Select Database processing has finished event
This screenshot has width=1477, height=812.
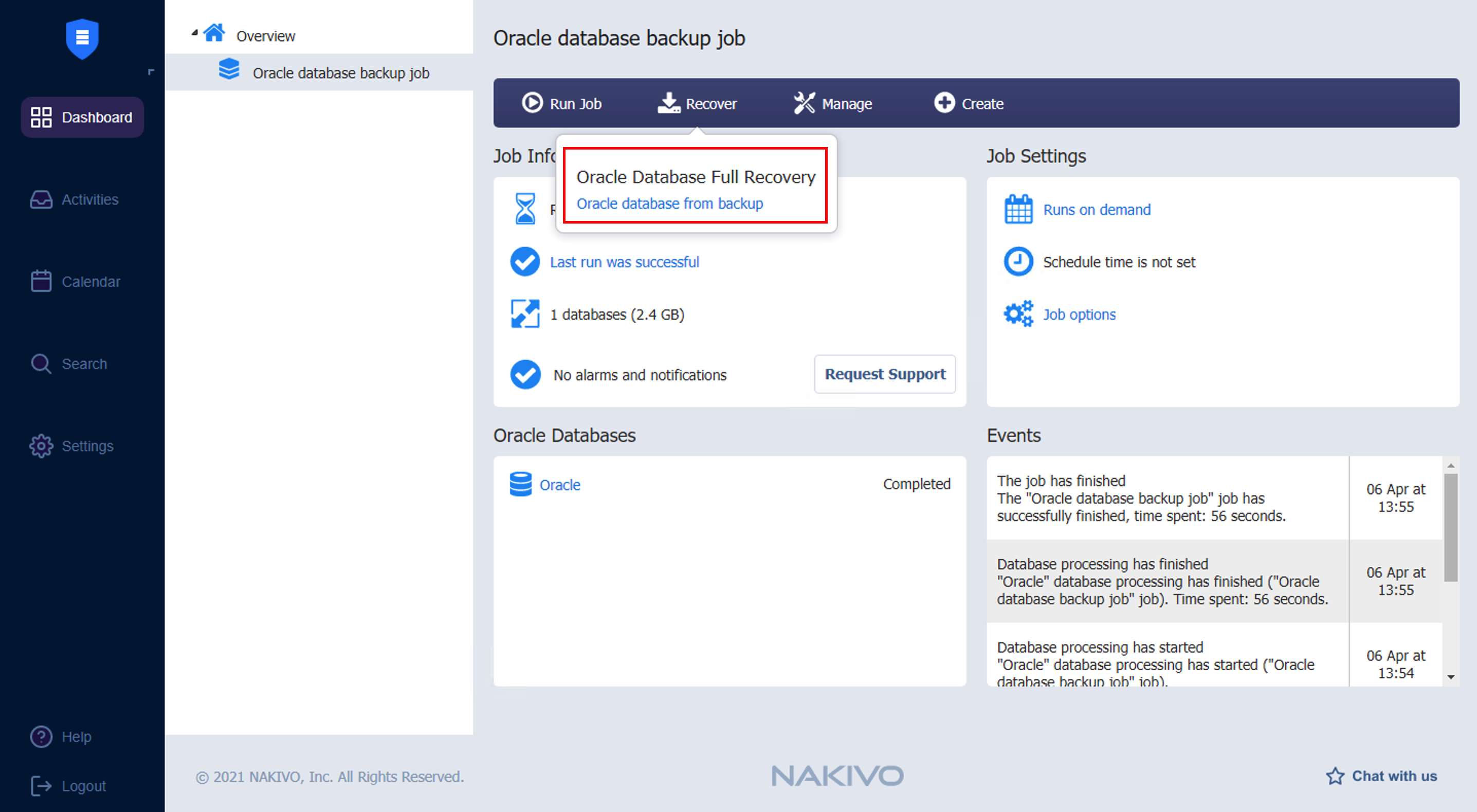point(1214,581)
